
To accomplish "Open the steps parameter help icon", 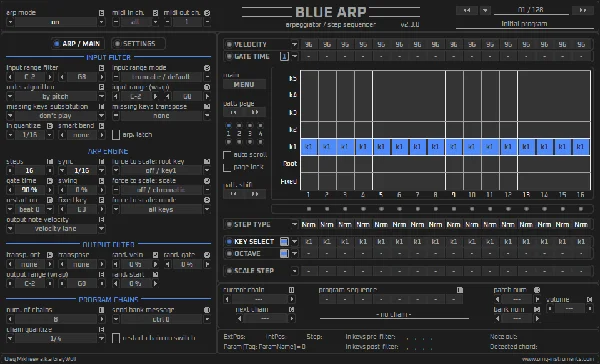I will click(50, 162).
